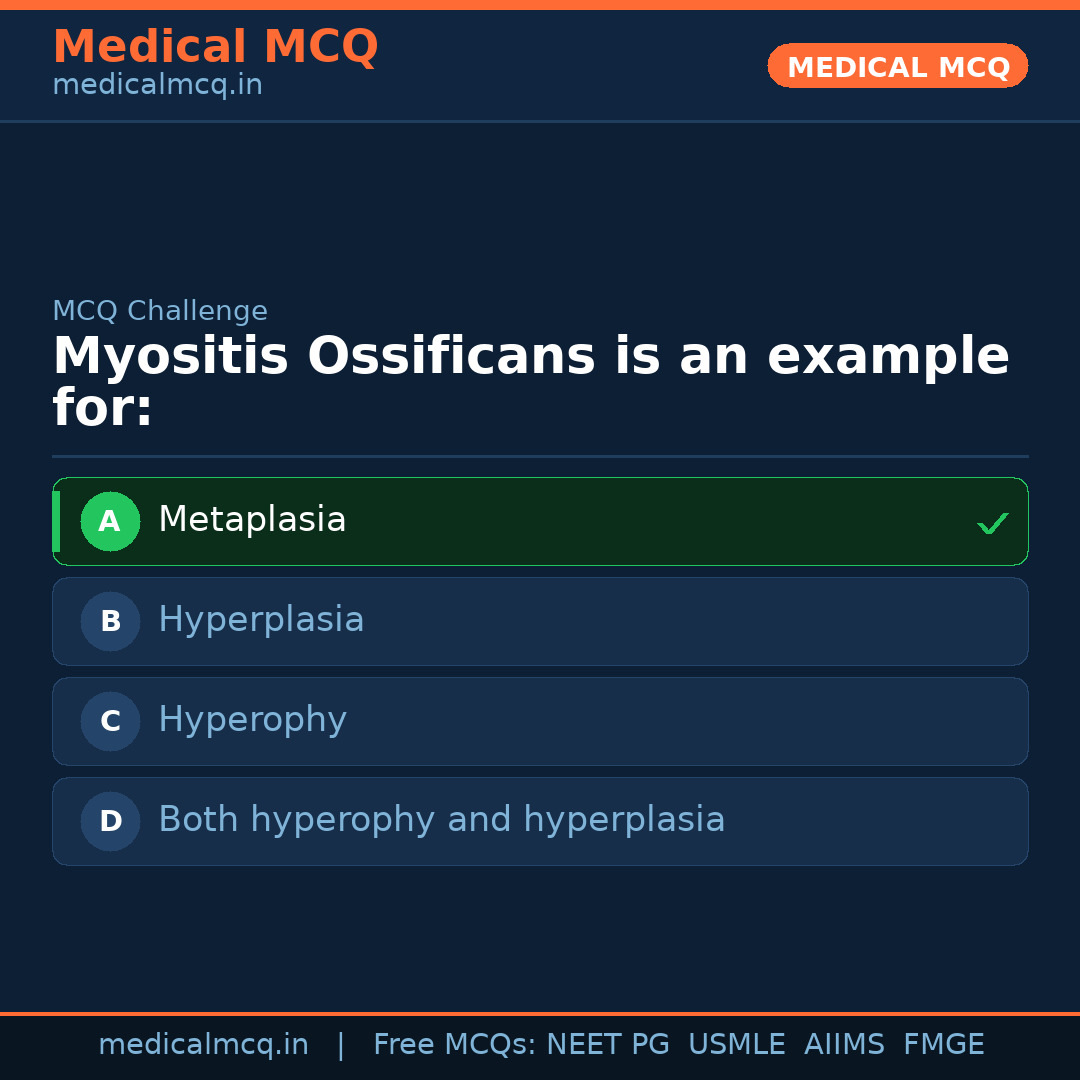This screenshot has width=1080, height=1080.
Task: Click the green highlight bar beside Metaplasia
Action: 57,521
